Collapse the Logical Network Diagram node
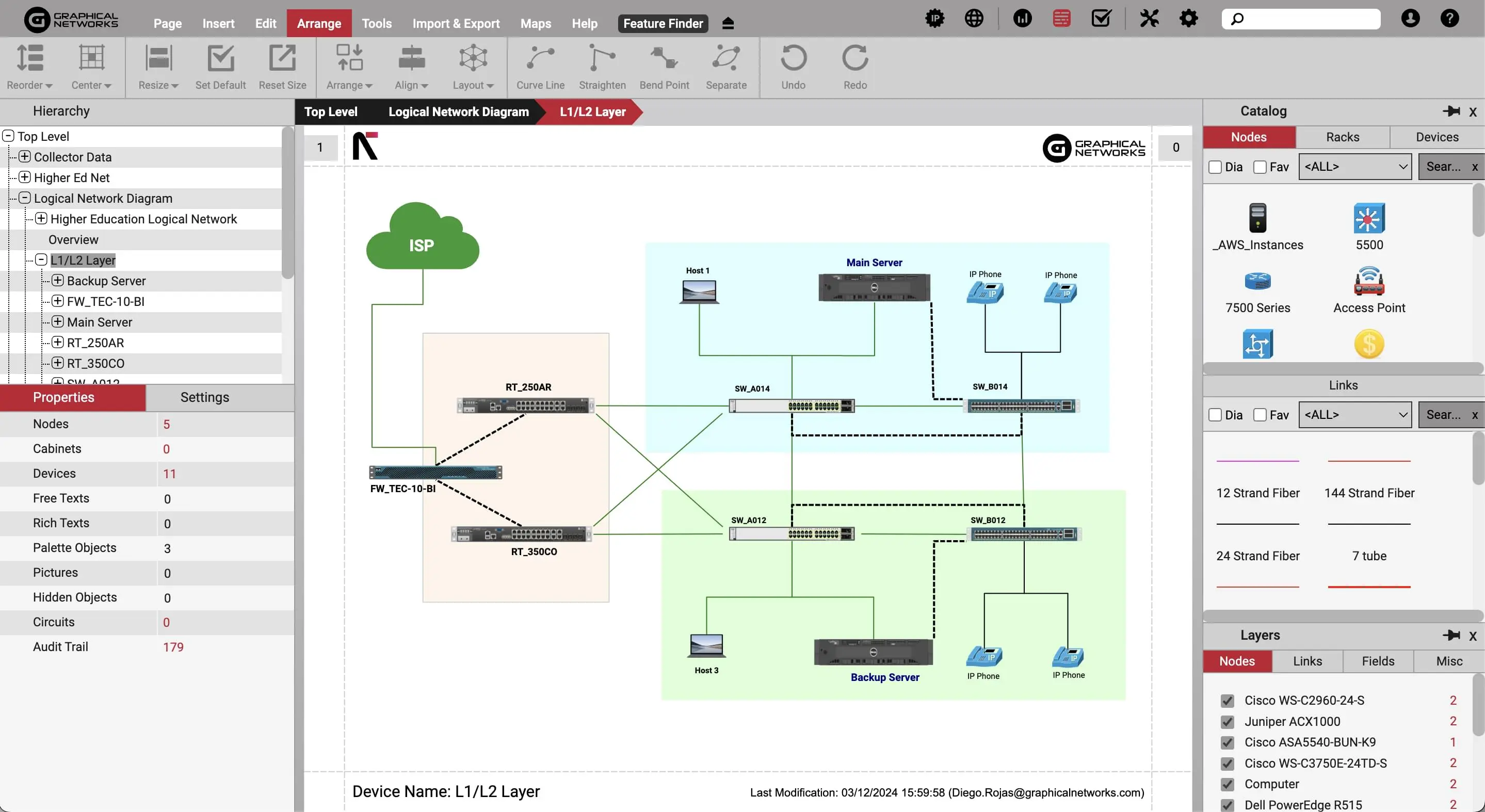This screenshot has height=812, width=1485. [x=25, y=198]
